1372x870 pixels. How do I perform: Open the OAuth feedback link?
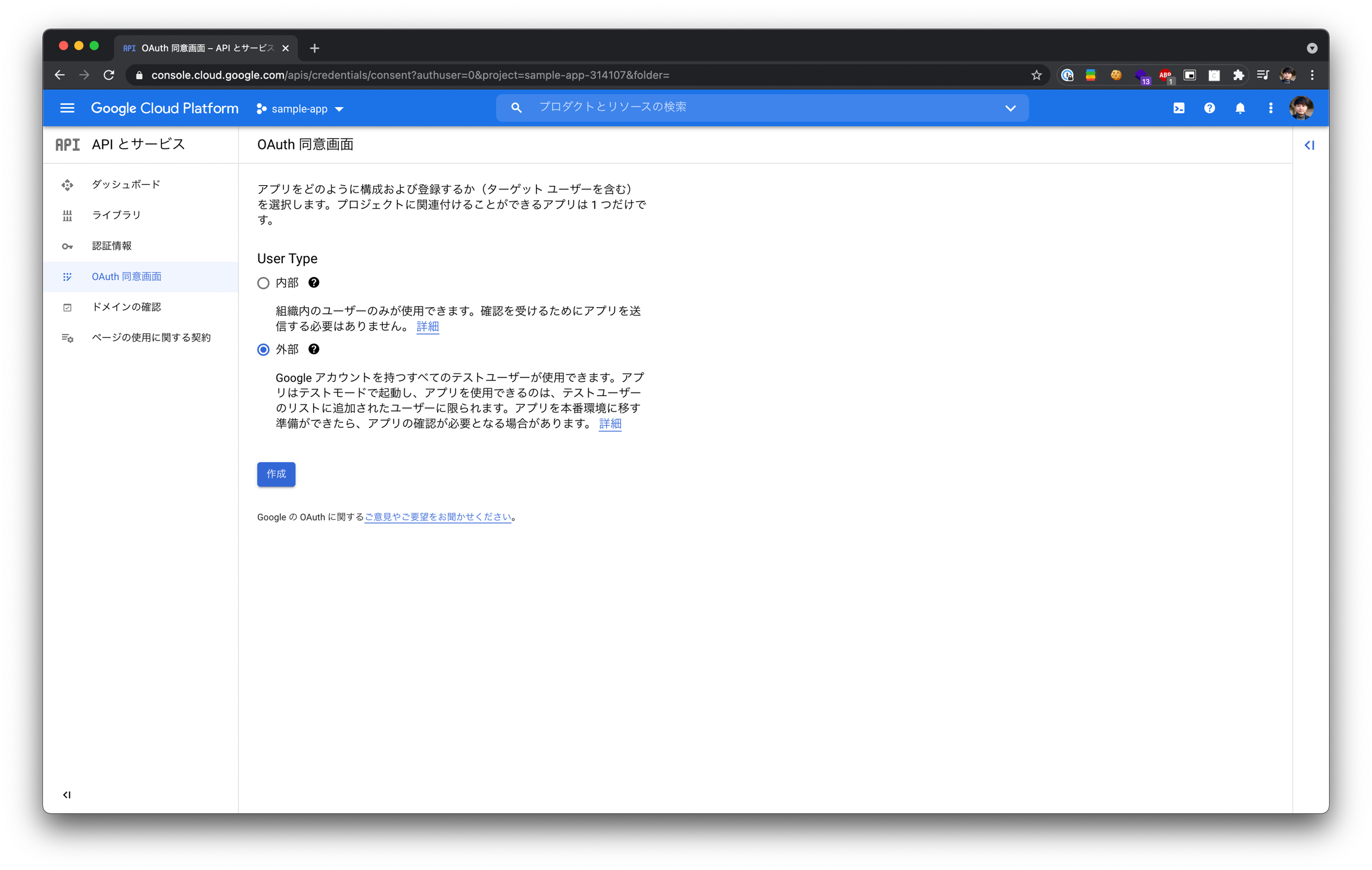click(438, 517)
